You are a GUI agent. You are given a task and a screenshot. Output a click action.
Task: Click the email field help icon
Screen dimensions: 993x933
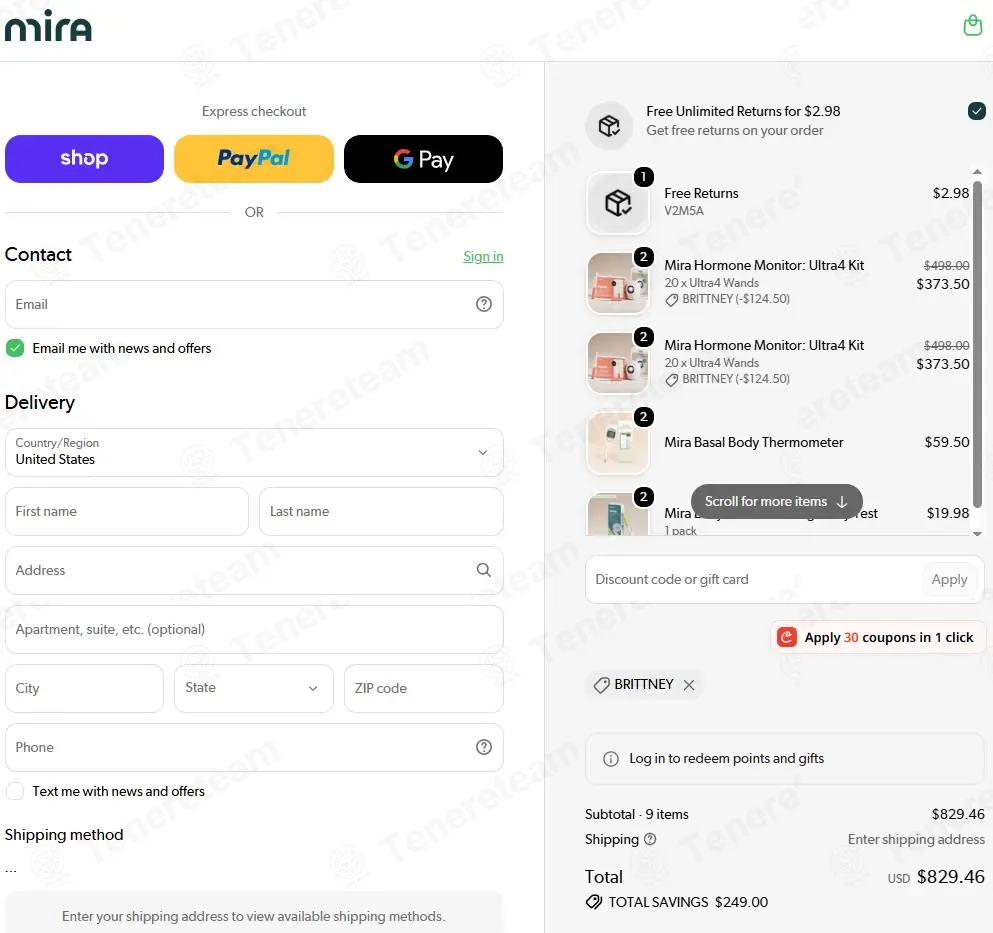tap(484, 304)
